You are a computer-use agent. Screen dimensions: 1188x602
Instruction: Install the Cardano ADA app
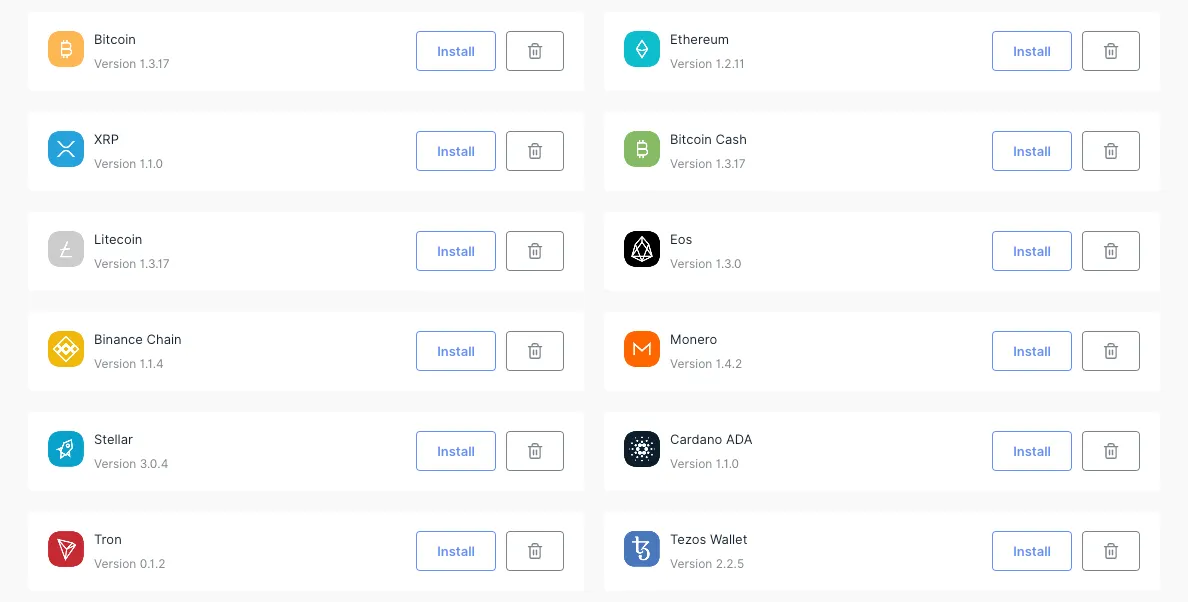point(1031,451)
